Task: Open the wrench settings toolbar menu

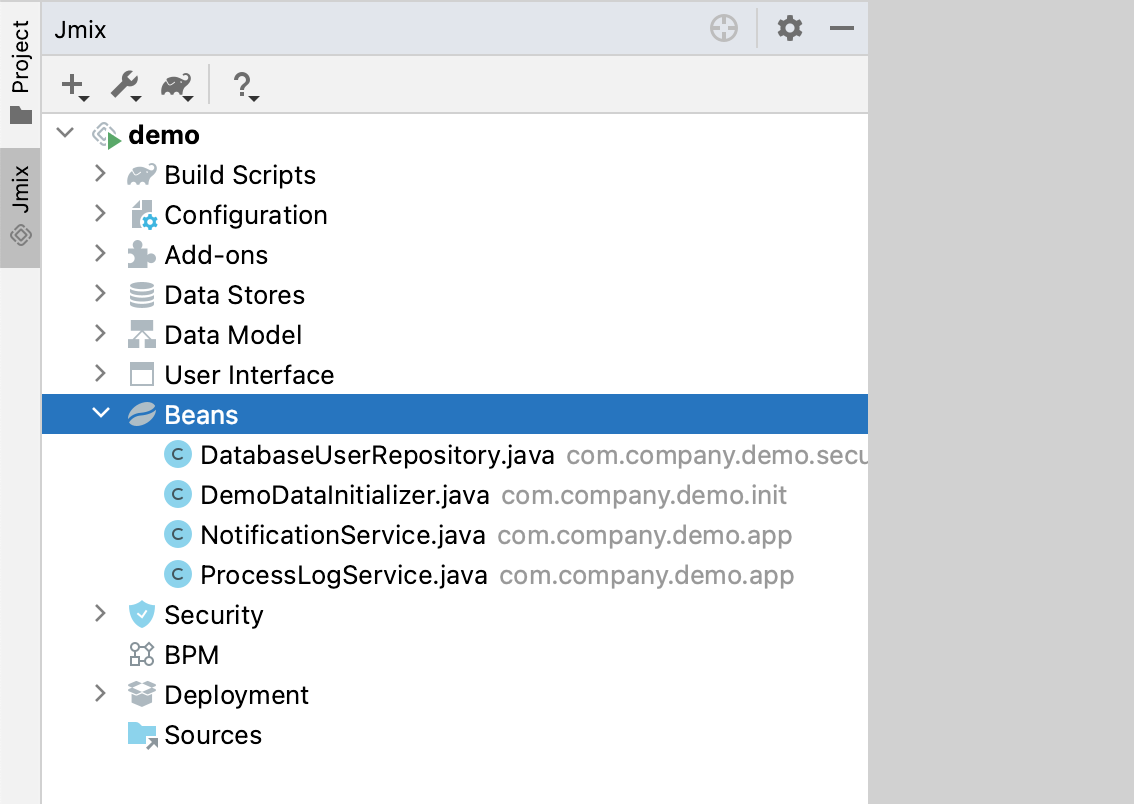Action: (126, 85)
